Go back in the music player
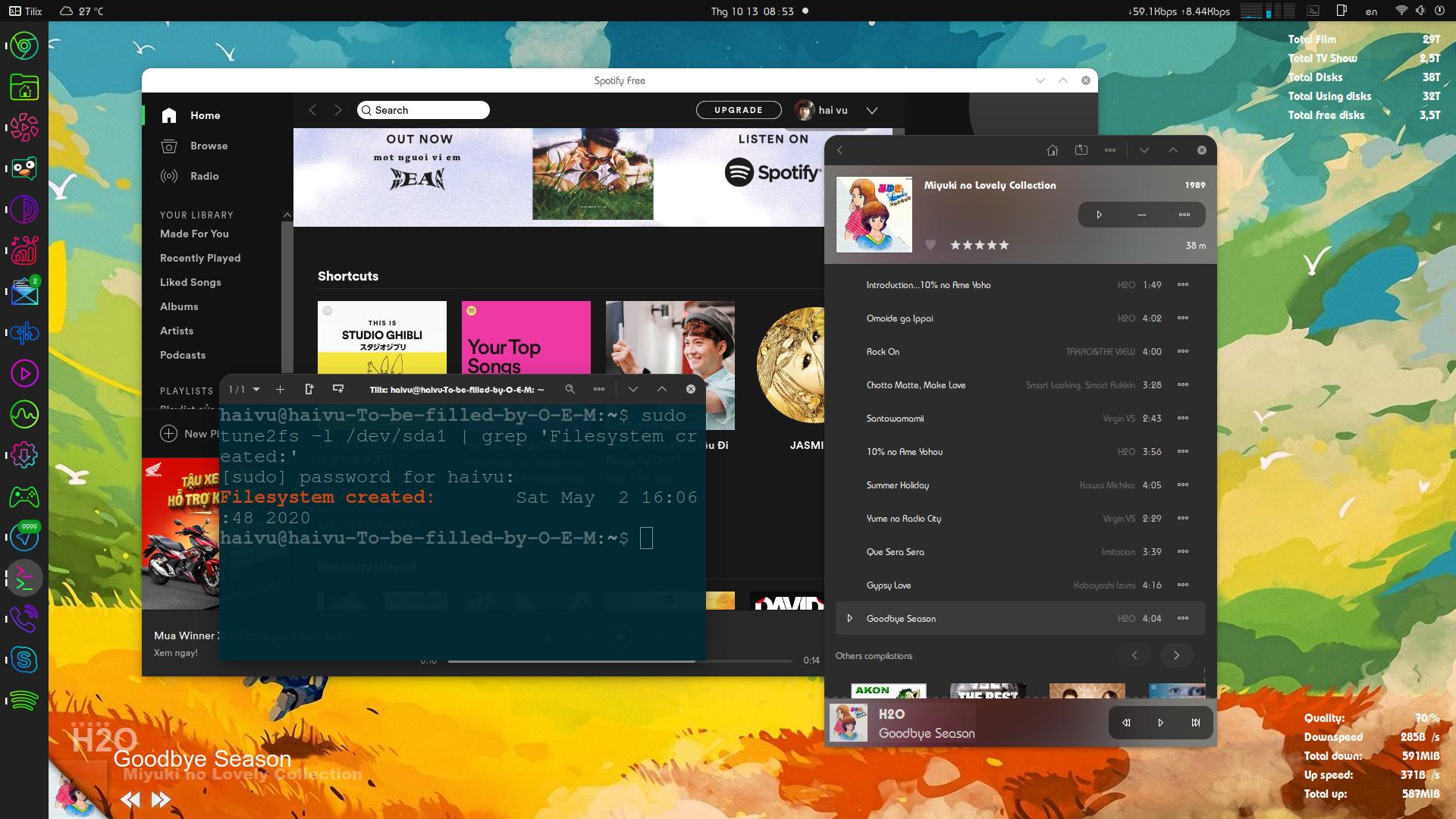Screen dimensions: 1456x819 tap(840, 150)
